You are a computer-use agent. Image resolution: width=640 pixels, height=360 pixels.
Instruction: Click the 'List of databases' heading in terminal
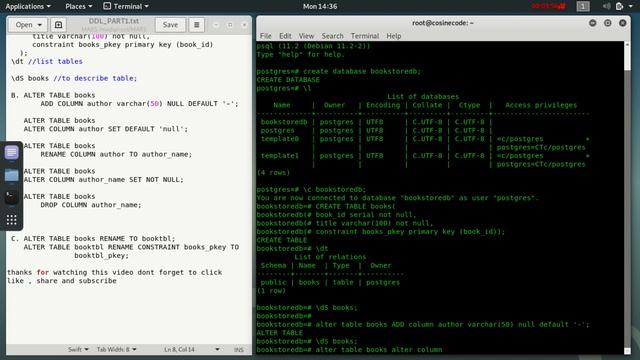(x=423, y=97)
